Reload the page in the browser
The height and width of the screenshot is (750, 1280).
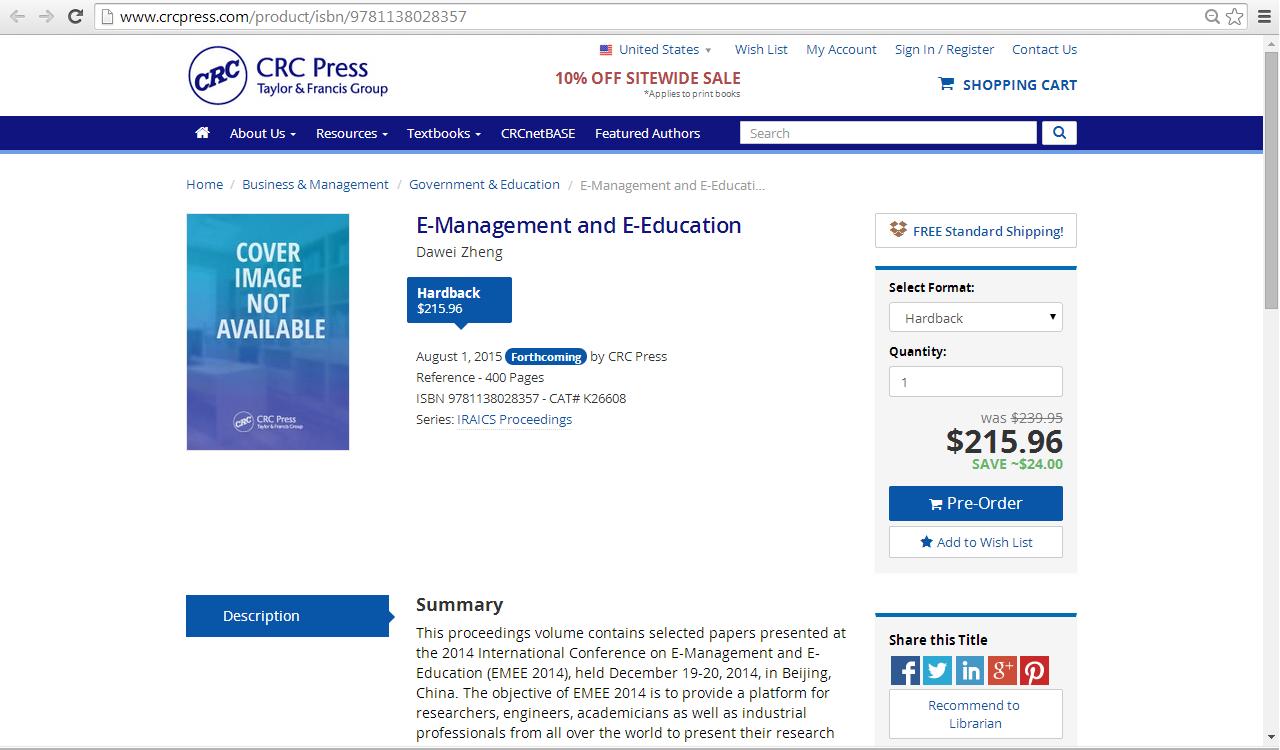(75, 16)
